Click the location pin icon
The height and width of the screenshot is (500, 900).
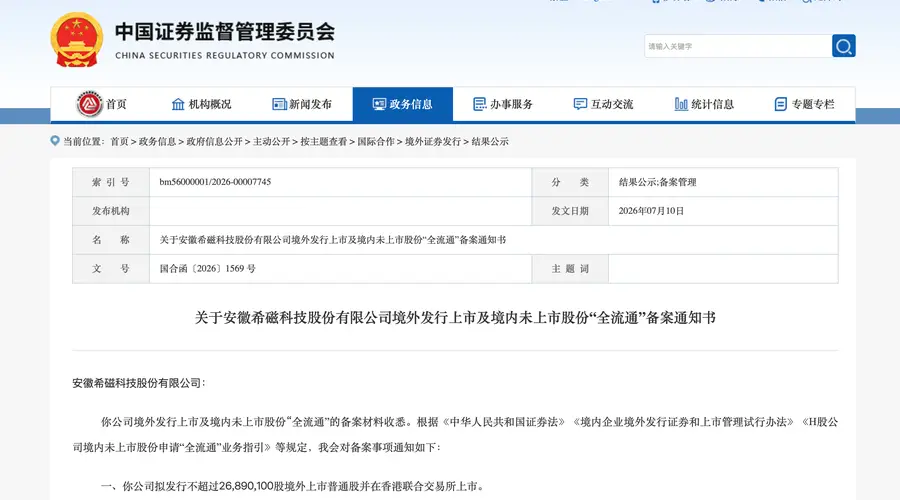tap(55, 141)
